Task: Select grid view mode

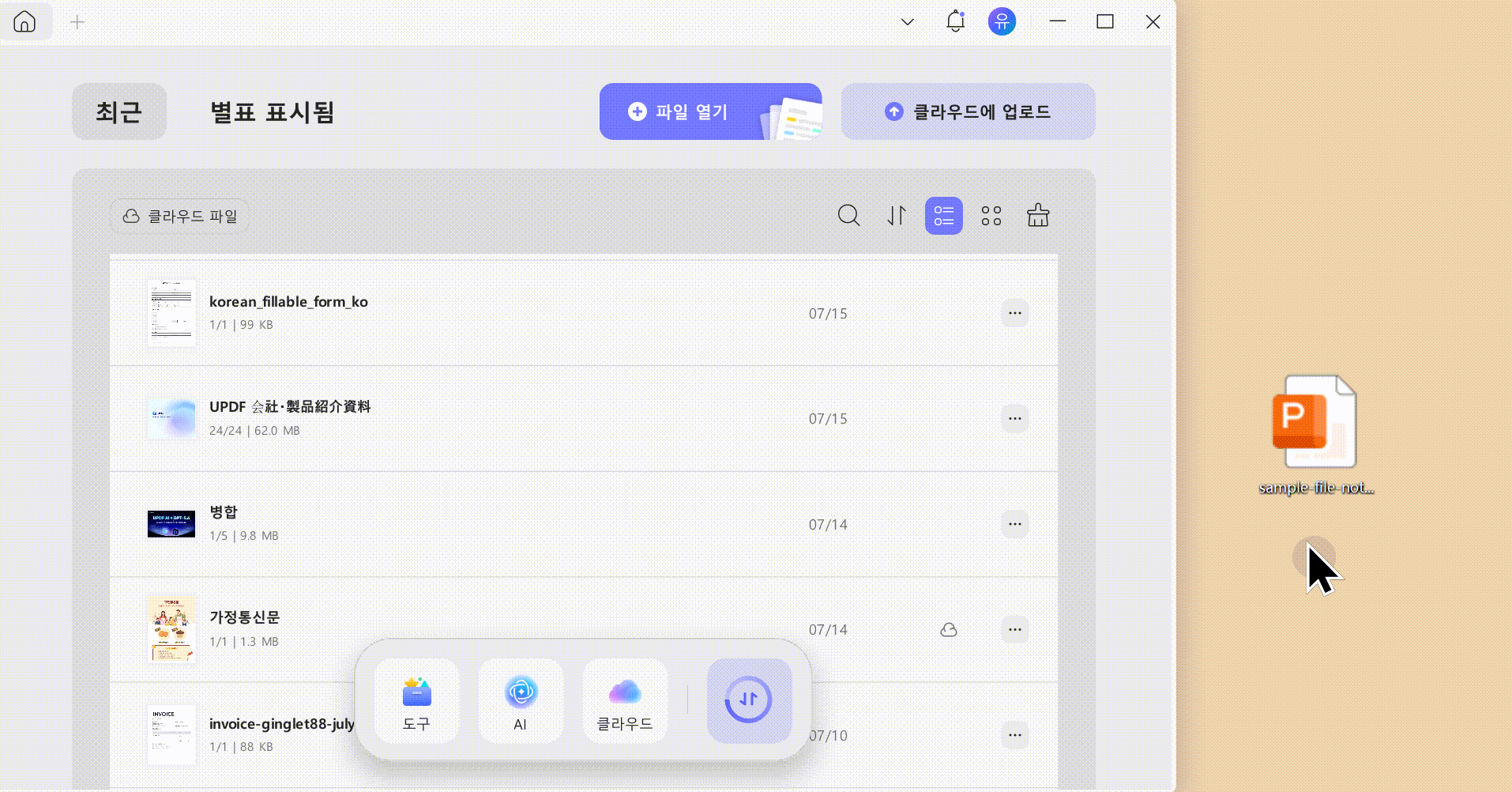Action: [x=991, y=215]
